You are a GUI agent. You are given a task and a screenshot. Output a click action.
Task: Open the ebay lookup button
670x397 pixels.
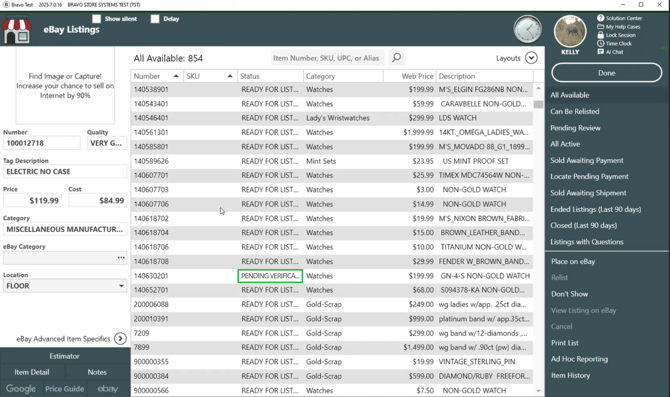107,389
